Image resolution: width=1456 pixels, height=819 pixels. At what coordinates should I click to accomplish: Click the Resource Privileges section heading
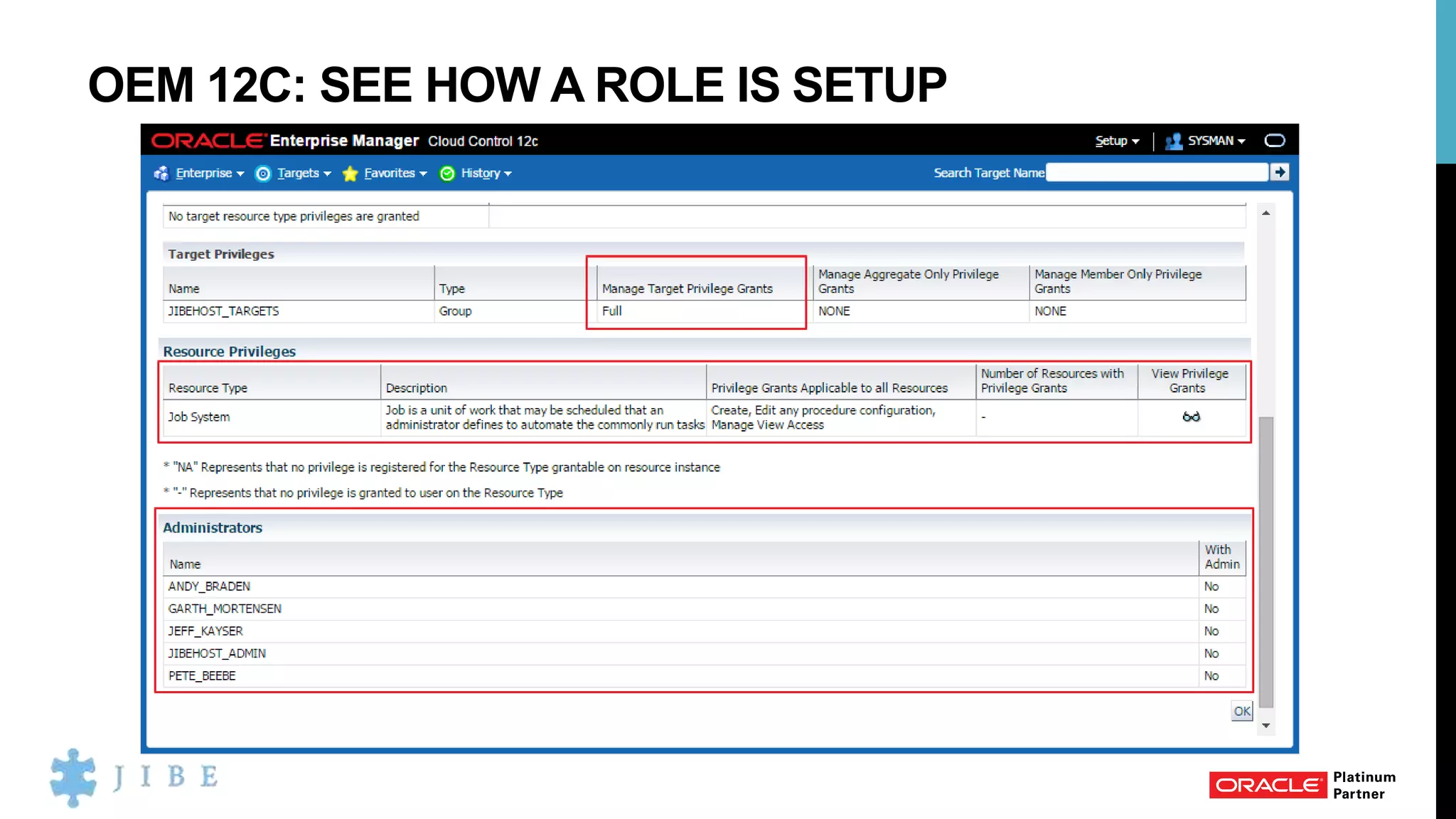(229, 351)
